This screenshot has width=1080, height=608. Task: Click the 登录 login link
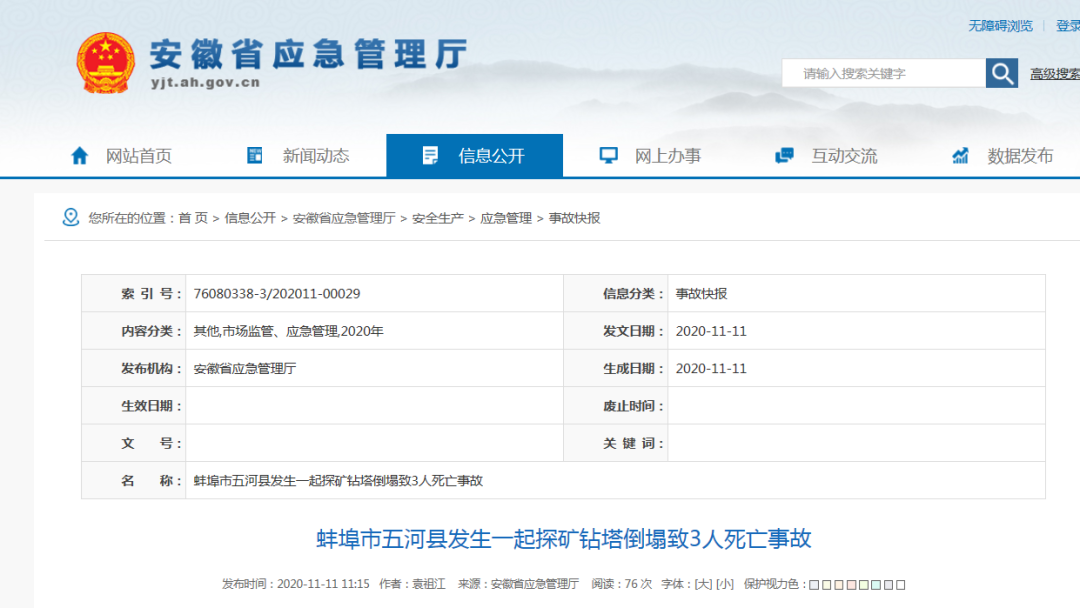tap(1068, 26)
